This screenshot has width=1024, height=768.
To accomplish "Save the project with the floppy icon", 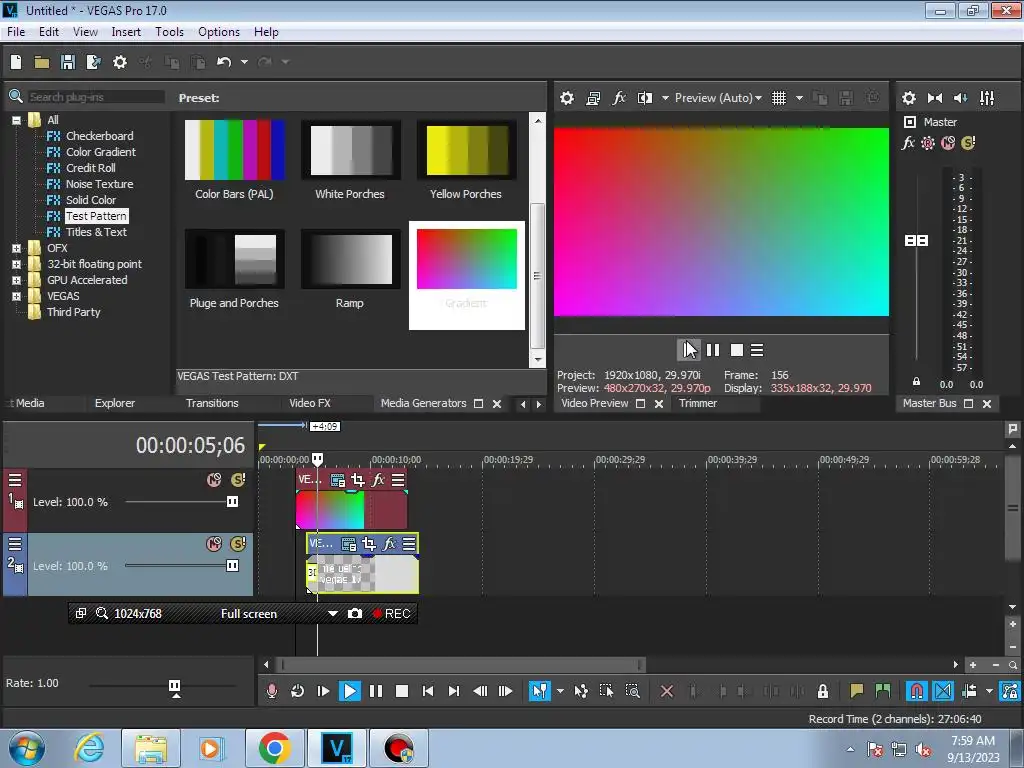I will 67,62.
